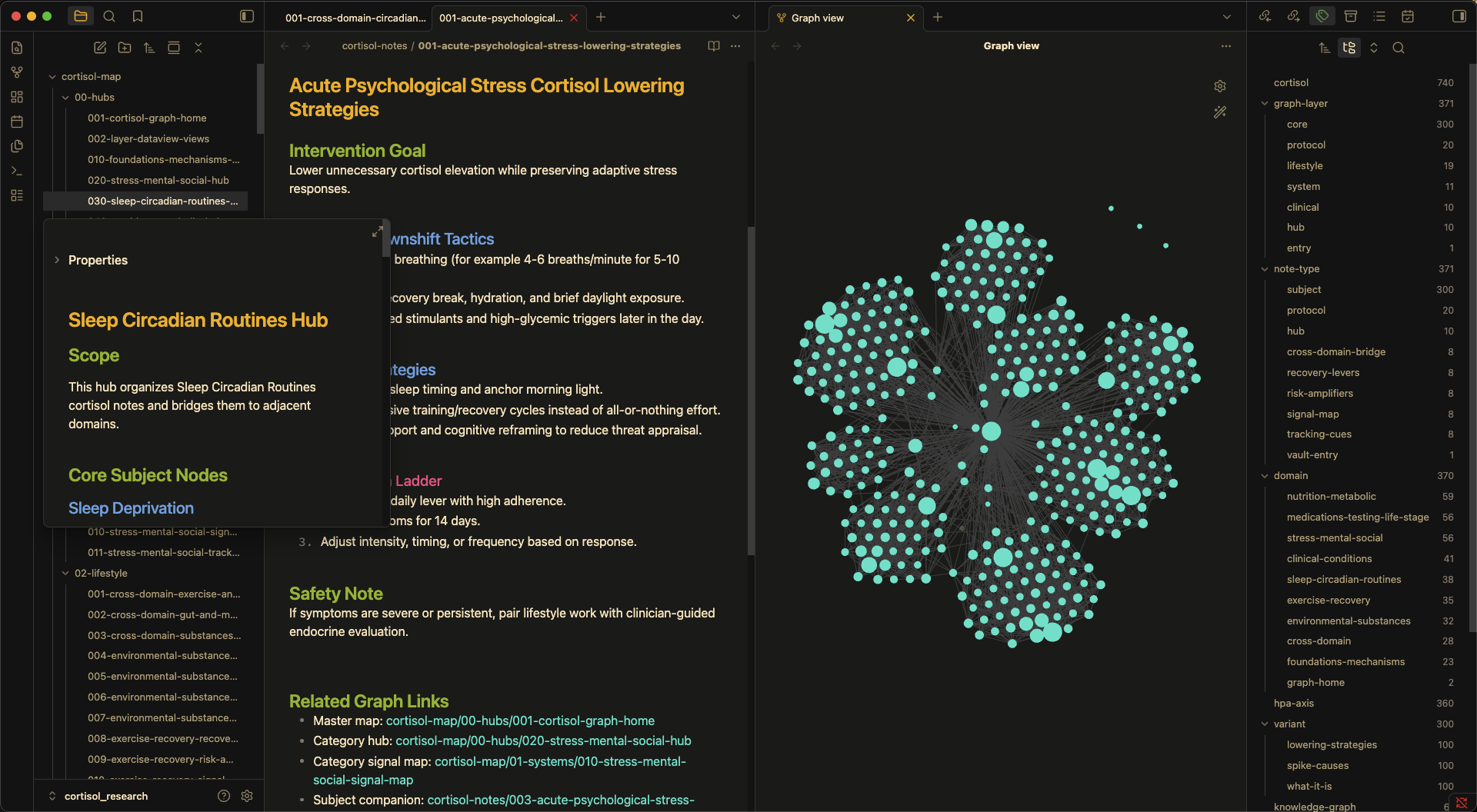Insert template using ribbon icon
The height and width of the screenshot is (812, 1477).
(x=17, y=146)
